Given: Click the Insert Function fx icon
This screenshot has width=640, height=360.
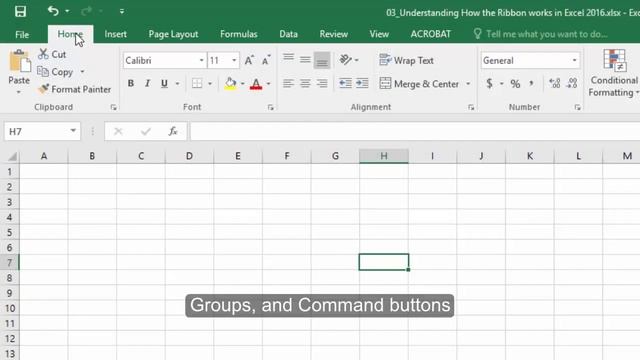Looking at the screenshot, I should (x=173, y=131).
